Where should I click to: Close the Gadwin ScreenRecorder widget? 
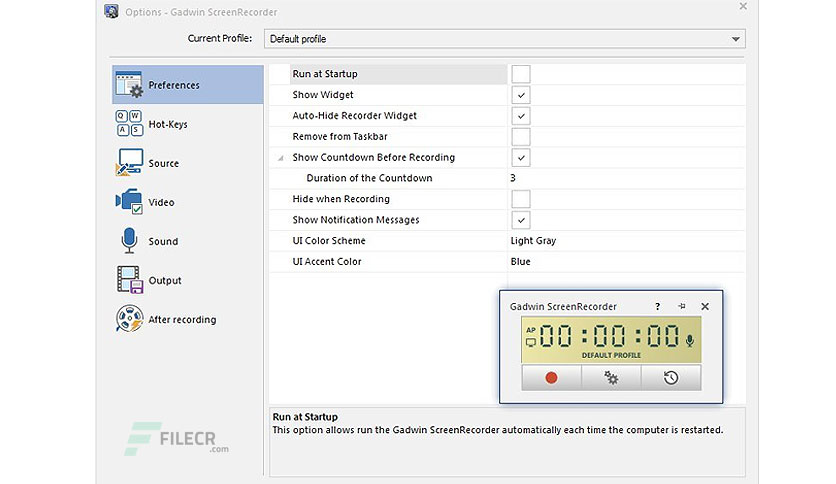point(705,306)
